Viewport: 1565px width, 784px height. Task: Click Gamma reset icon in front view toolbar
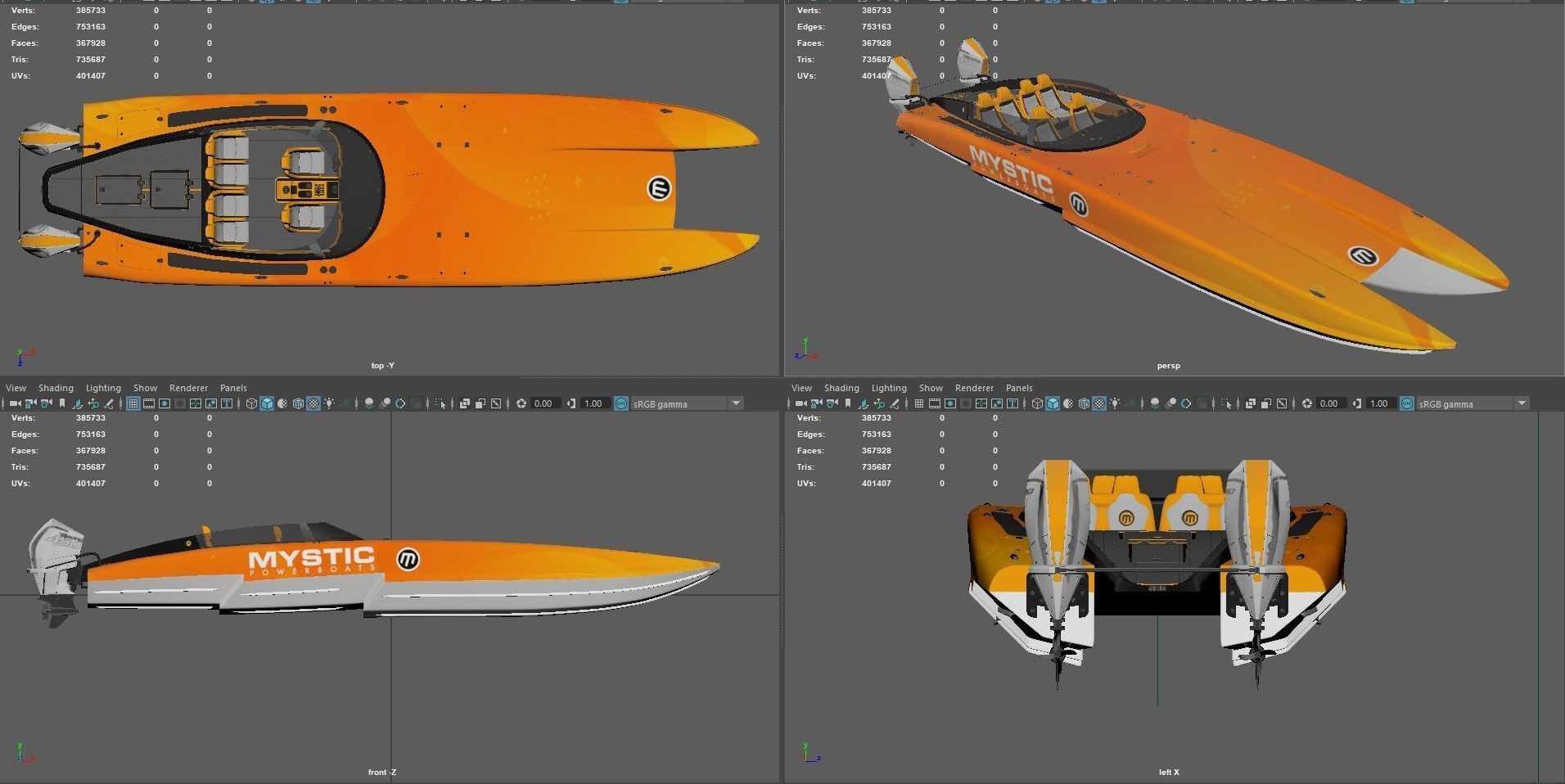pos(571,403)
